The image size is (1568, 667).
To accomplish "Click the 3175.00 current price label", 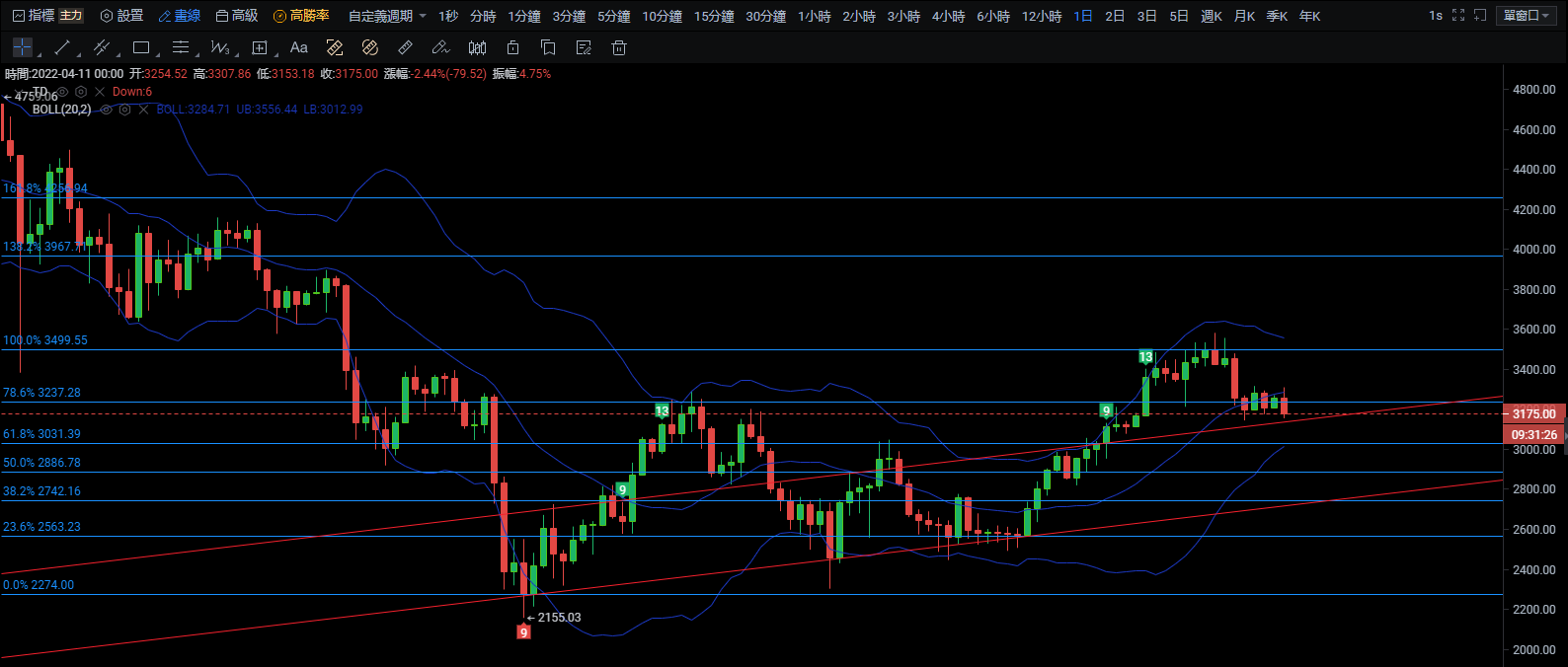I will click(1533, 413).
